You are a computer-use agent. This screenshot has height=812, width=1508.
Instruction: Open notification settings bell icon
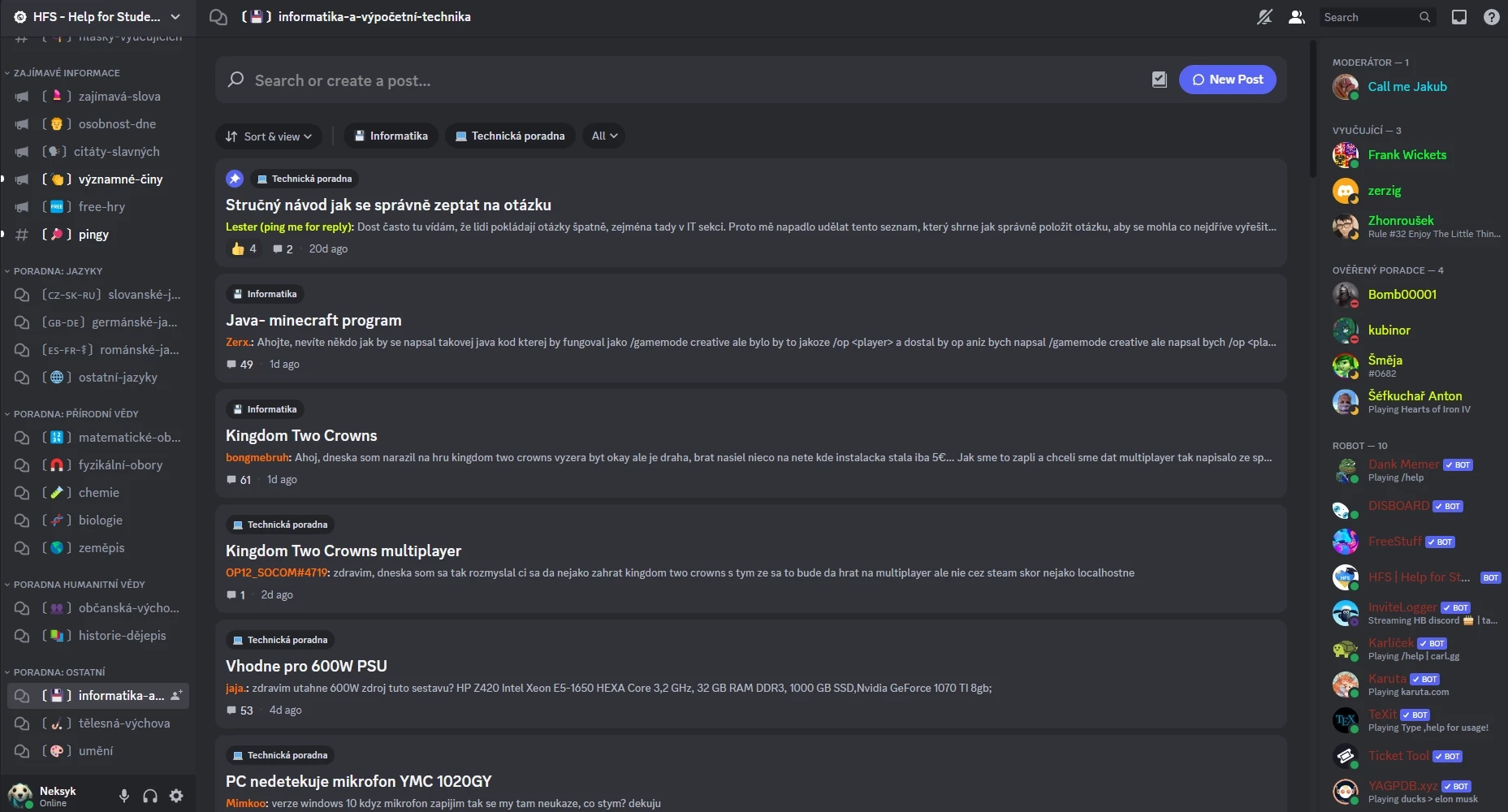coord(1264,17)
